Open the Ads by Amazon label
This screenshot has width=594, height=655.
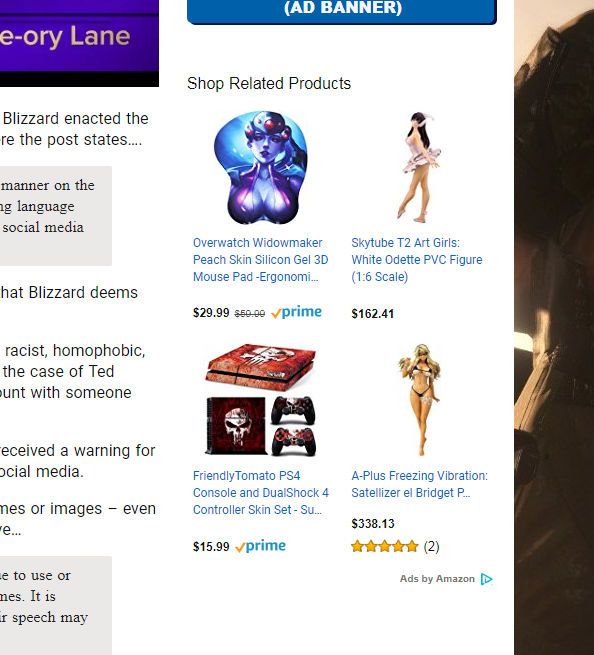coord(437,579)
